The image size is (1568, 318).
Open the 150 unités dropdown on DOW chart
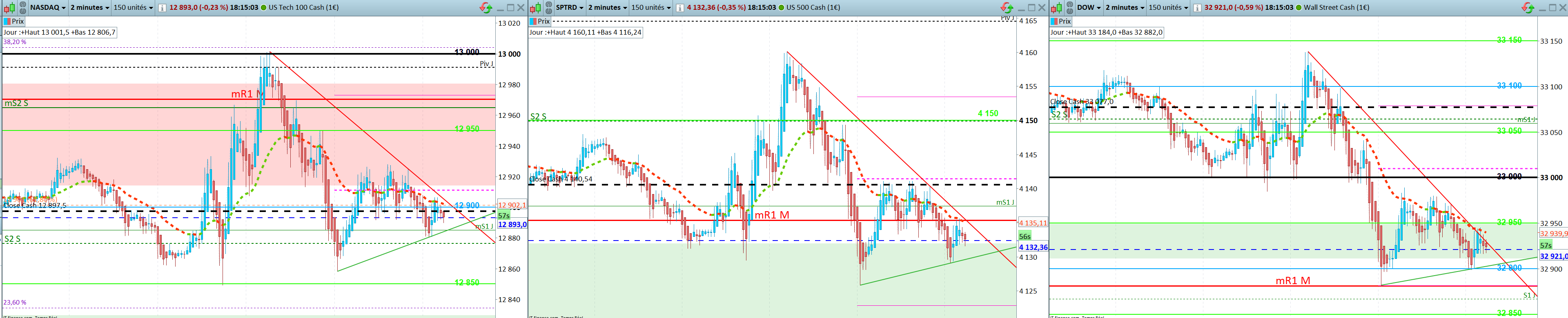pos(1168,8)
